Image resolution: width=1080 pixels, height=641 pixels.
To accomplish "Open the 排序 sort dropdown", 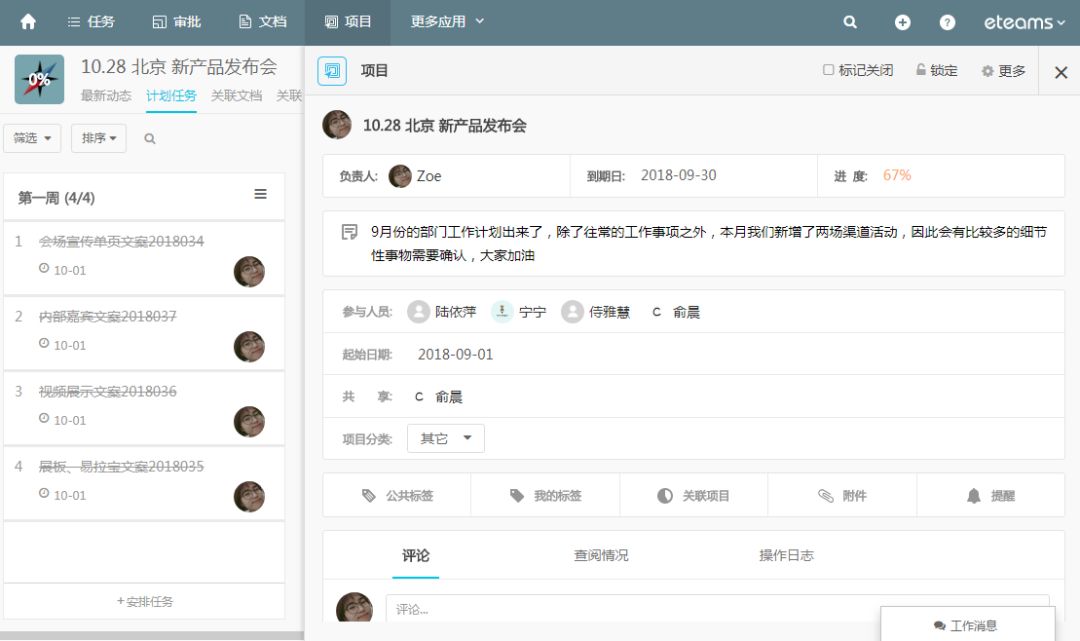I will pos(98,138).
